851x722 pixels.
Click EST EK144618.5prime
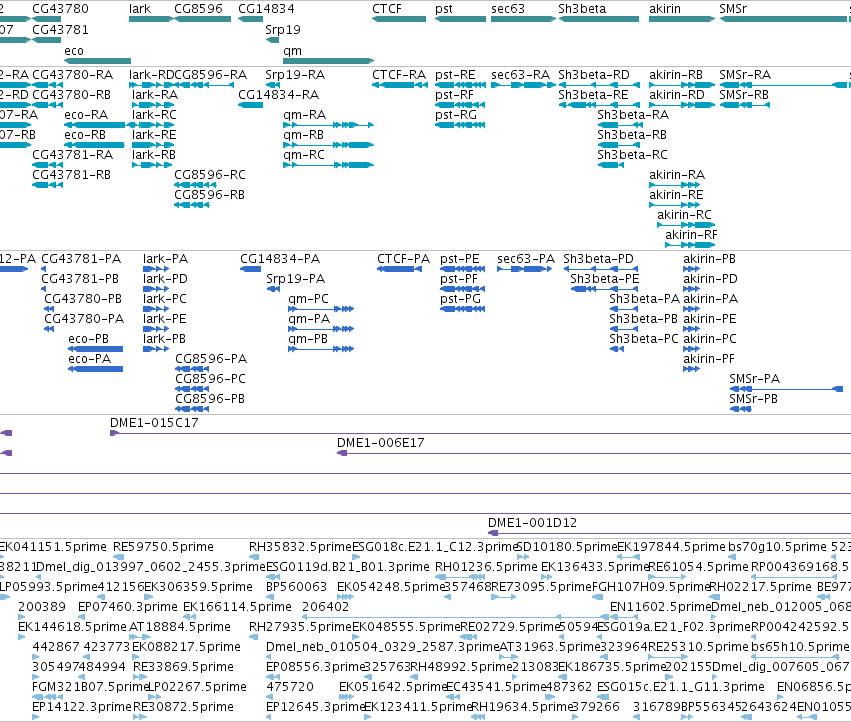72,628
